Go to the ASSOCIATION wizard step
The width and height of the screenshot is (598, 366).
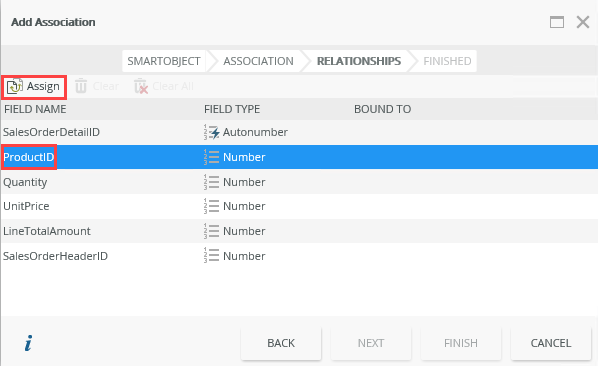pos(258,61)
